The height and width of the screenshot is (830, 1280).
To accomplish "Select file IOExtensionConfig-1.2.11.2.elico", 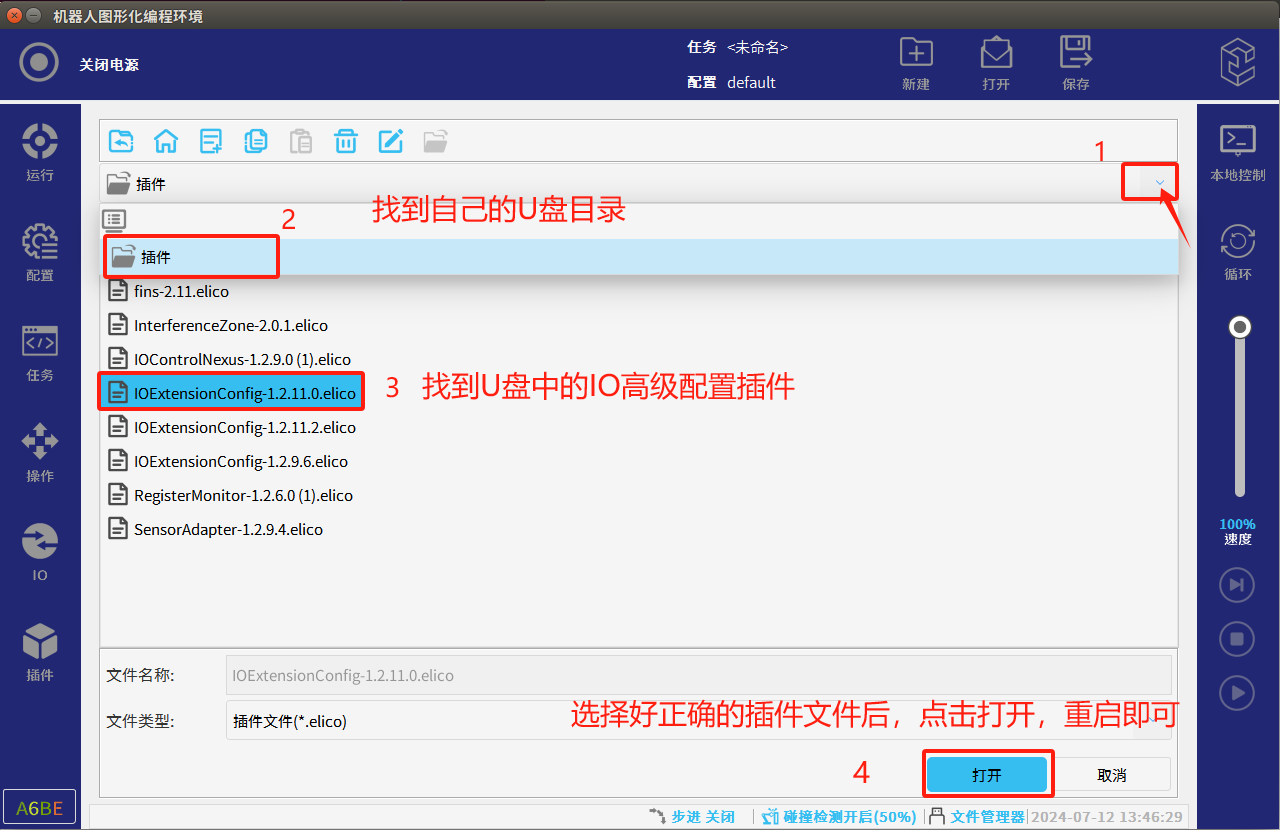I will point(244,427).
